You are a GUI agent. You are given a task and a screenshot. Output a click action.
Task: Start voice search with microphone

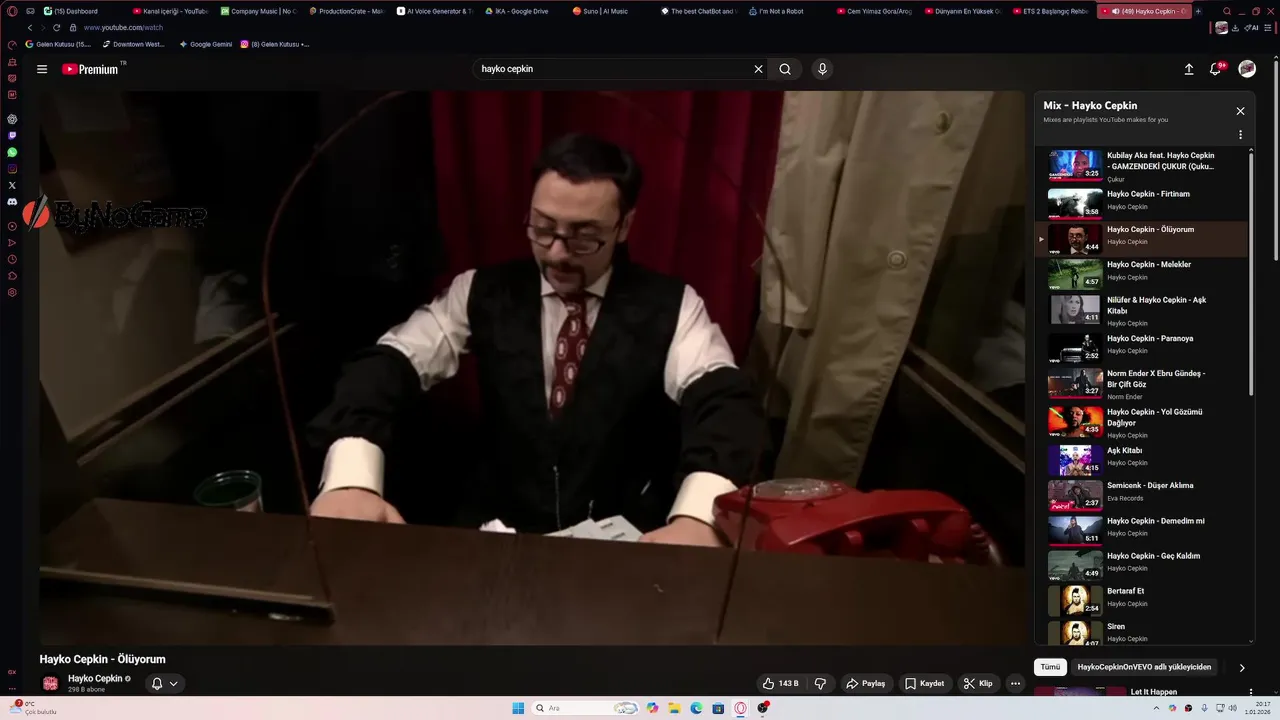[x=822, y=69]
